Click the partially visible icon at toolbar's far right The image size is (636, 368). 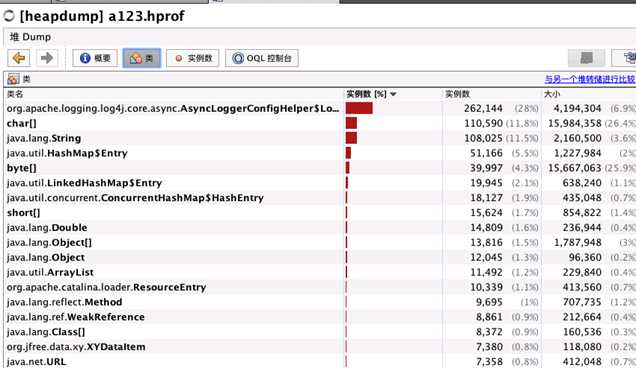625,58
